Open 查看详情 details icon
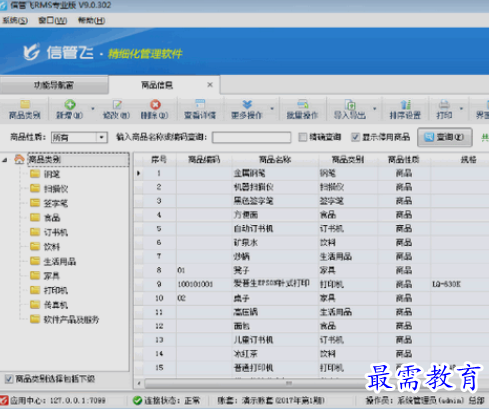489x409 pixels. pos(200,104)
